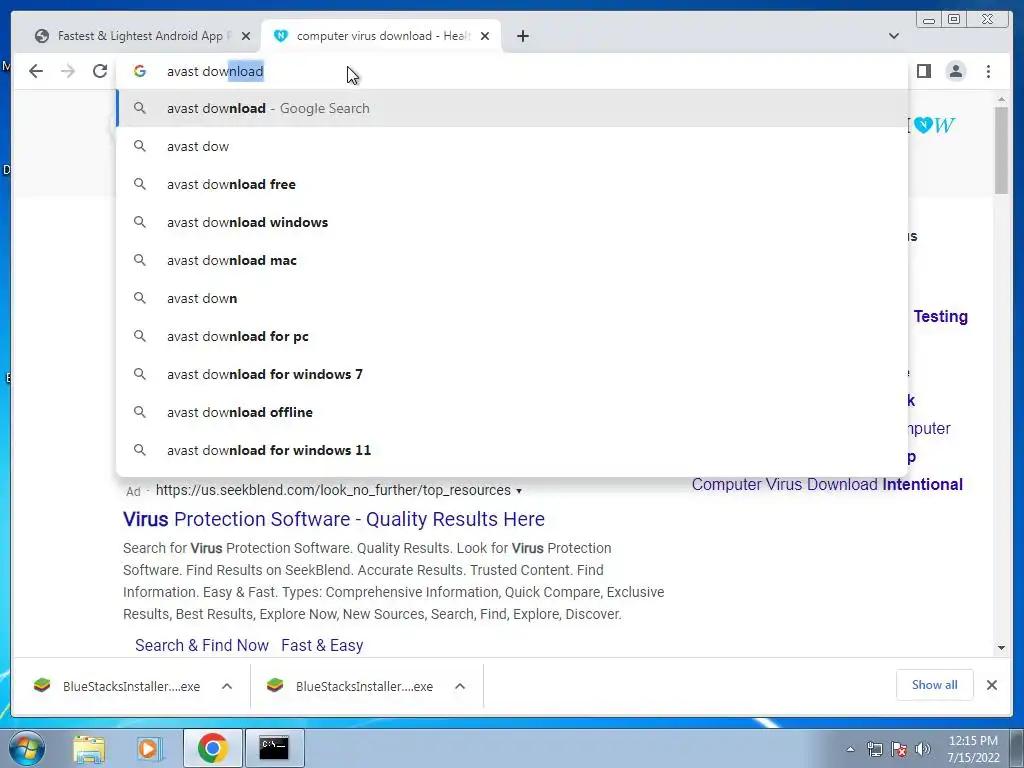Choose 'avast download for windows 11' suggestion

click(x=512, y=450)
